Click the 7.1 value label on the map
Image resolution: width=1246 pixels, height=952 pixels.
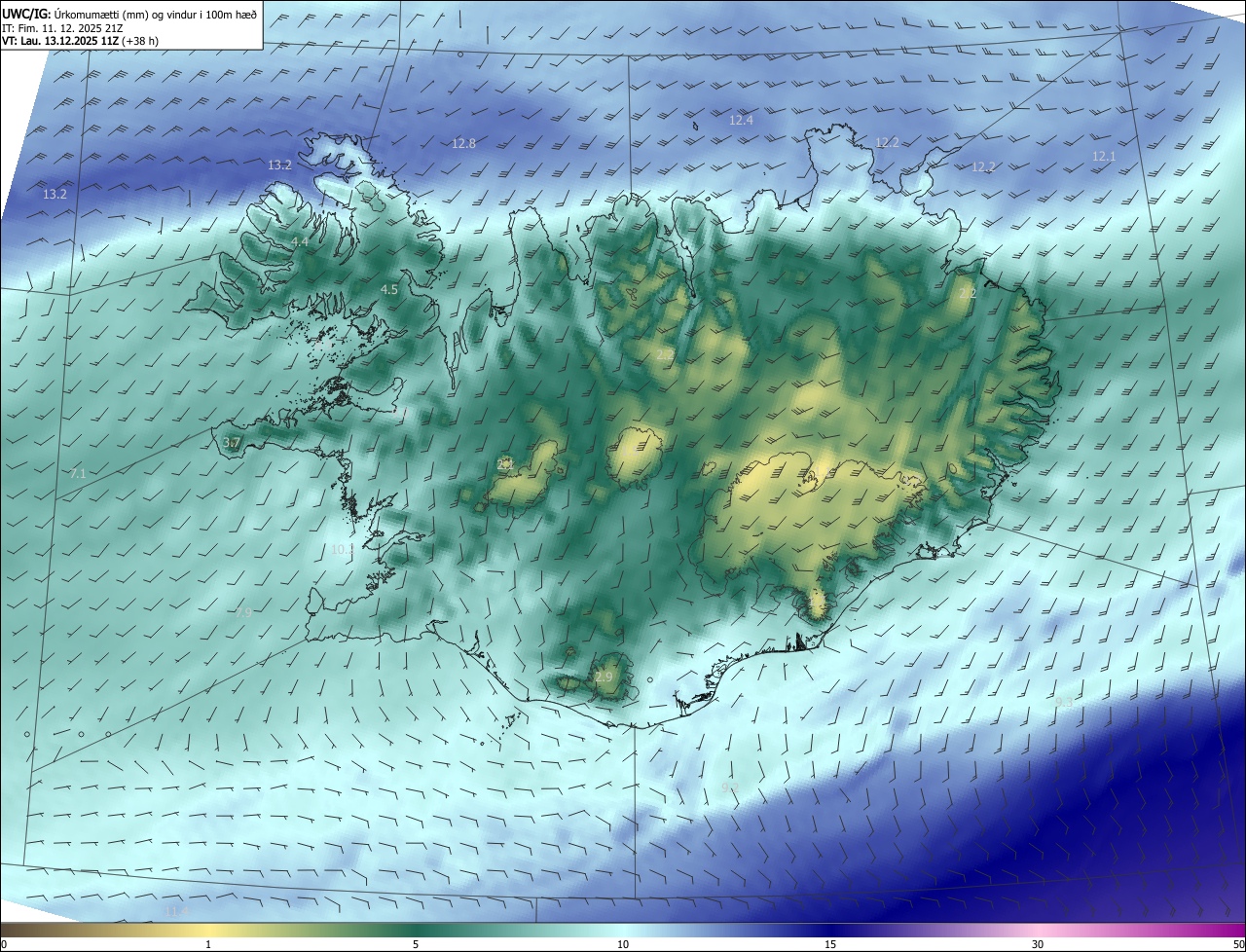point(78,473)
